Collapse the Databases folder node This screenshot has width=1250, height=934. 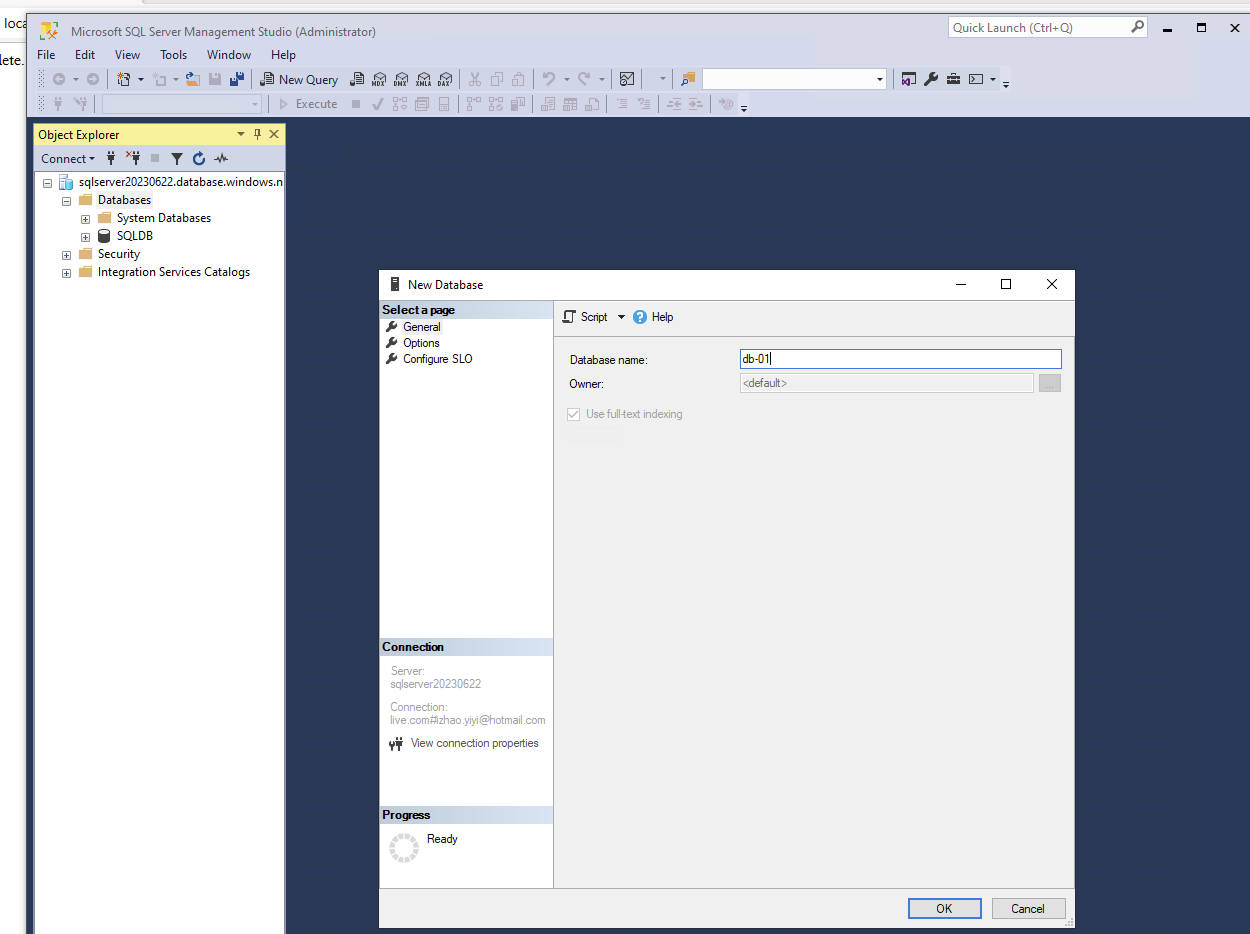(x=66, y=200)
